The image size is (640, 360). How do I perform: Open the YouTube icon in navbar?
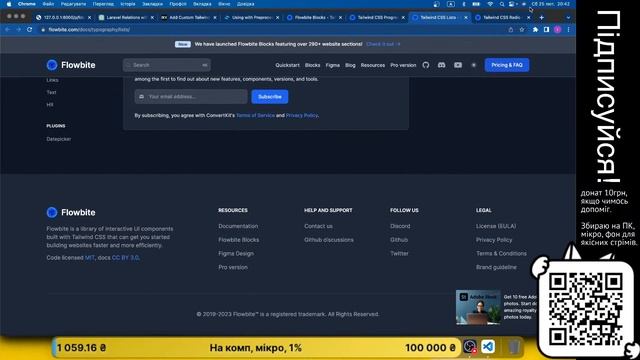458,65
